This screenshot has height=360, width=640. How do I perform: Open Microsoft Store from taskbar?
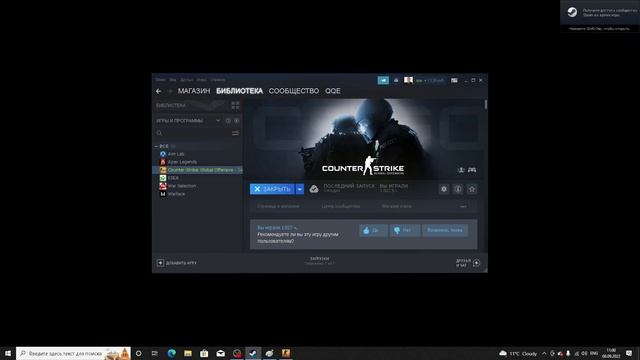(204, 353)
